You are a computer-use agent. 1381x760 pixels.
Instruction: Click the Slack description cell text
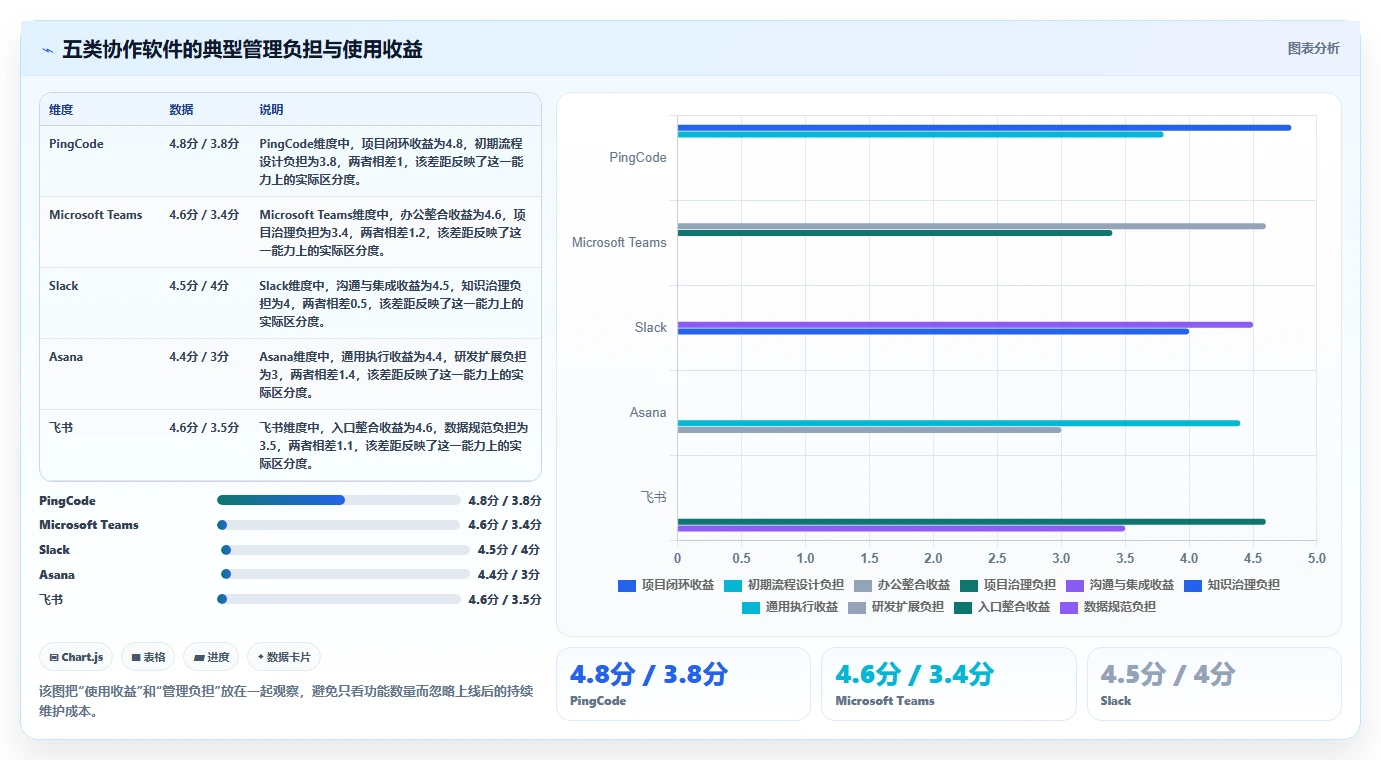pos(391,304)
